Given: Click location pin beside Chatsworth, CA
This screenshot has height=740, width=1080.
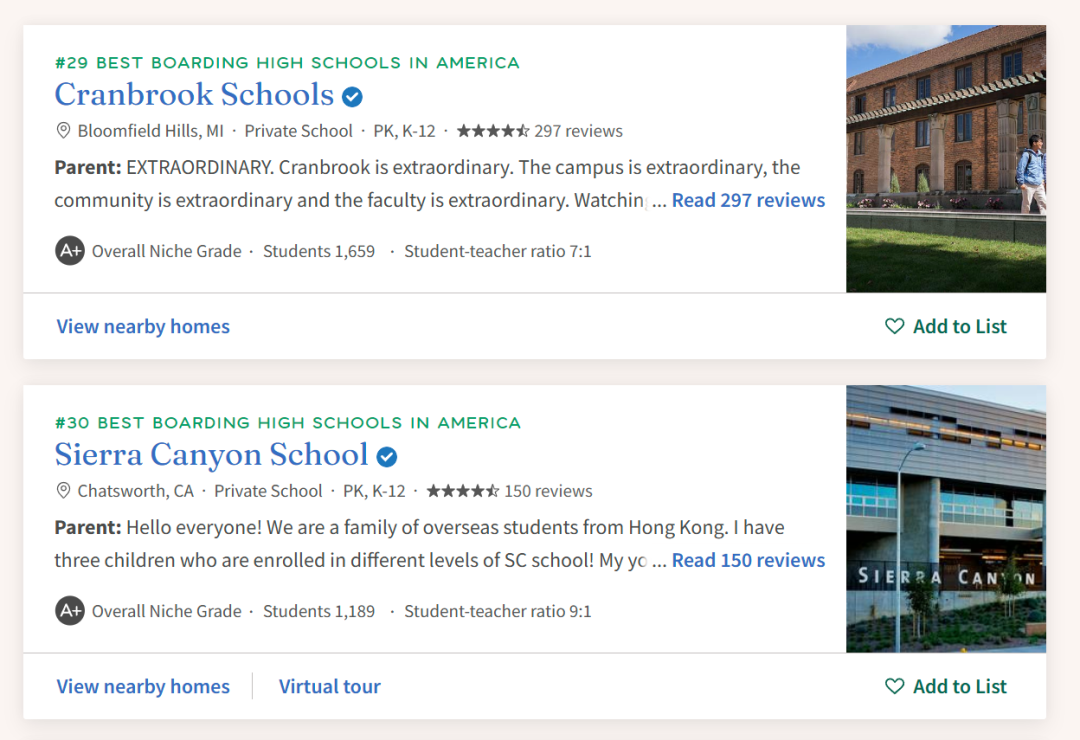Looking at the screenshot, I should (63, 491).
